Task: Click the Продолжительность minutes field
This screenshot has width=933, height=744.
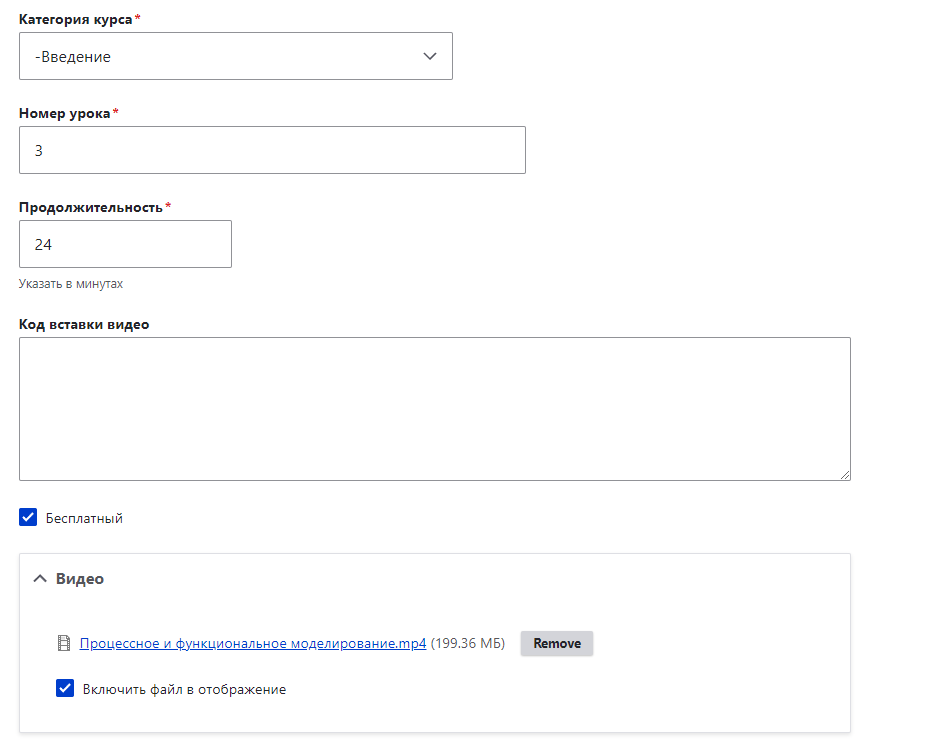Action: pyautogui.click(x=125, y=244)
